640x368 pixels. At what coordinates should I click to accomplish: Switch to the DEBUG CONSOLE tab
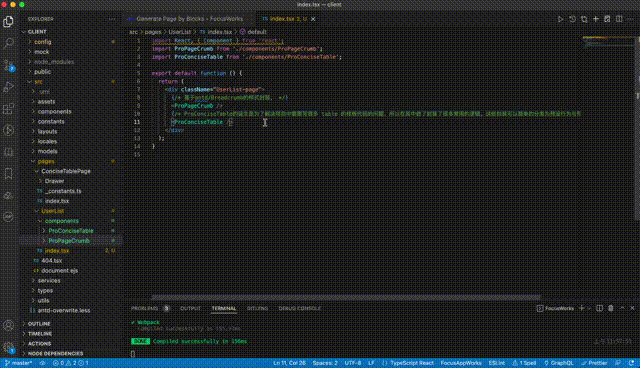[x=300, y=308]
